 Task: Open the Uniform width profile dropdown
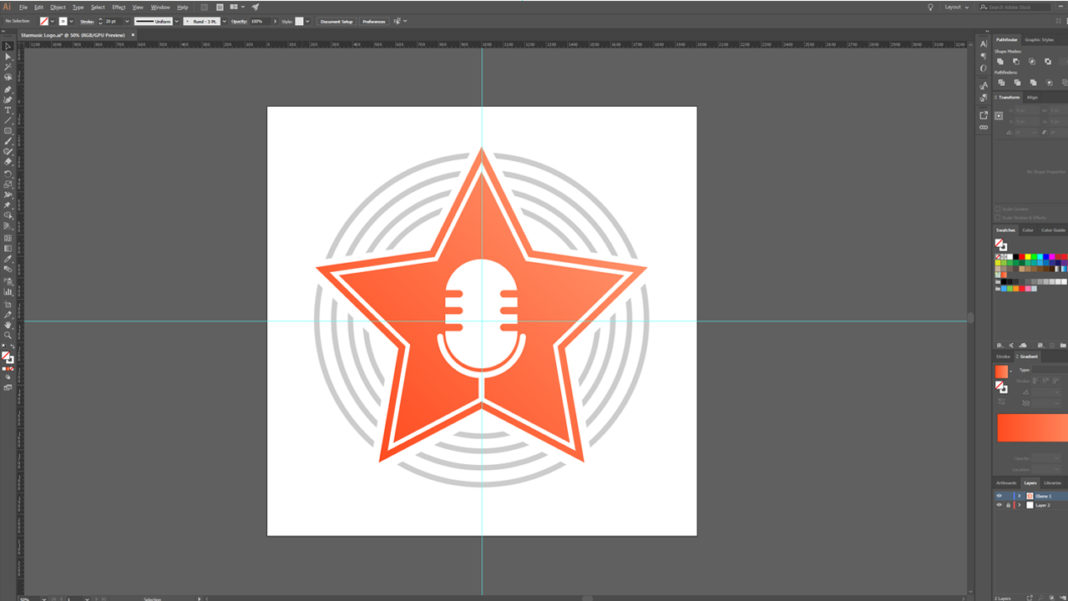(x=176, y=21)
